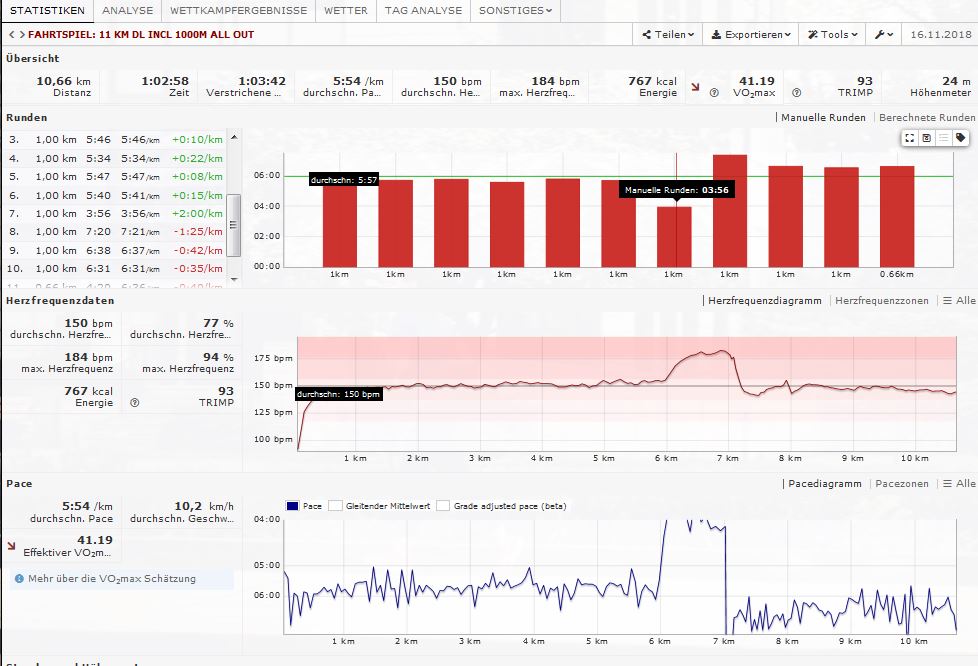Go to previous activity with left arrow

(x=9, y=35)
